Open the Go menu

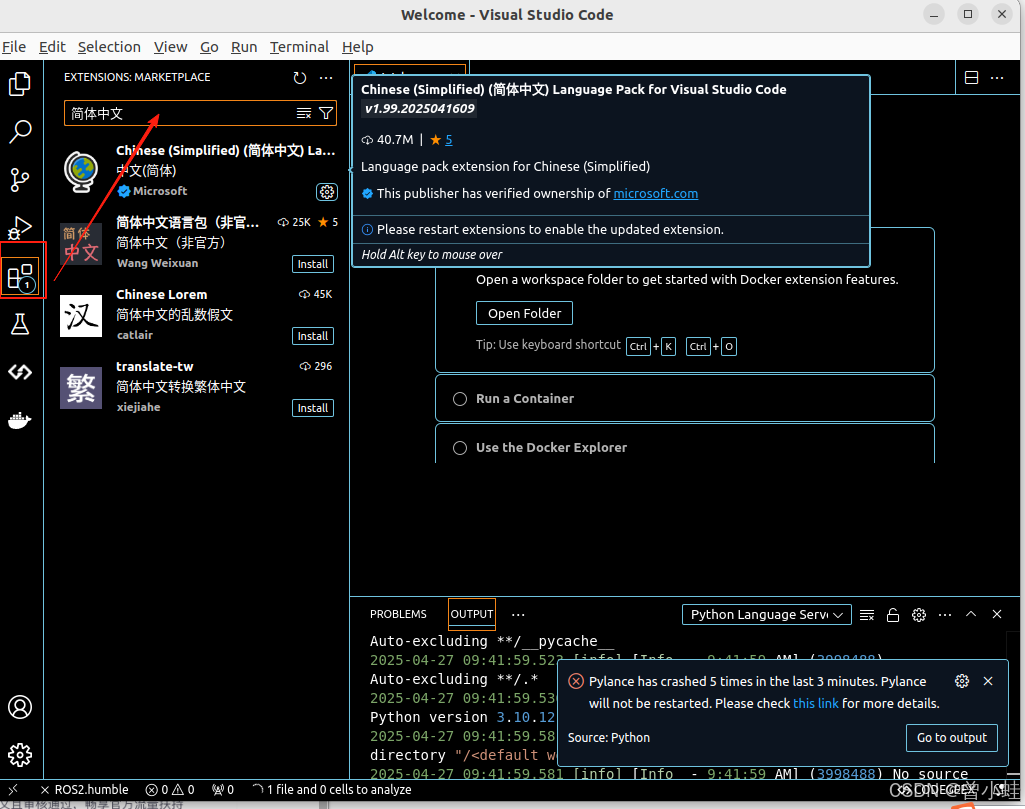pyautogui.click(x=209, y=47)
